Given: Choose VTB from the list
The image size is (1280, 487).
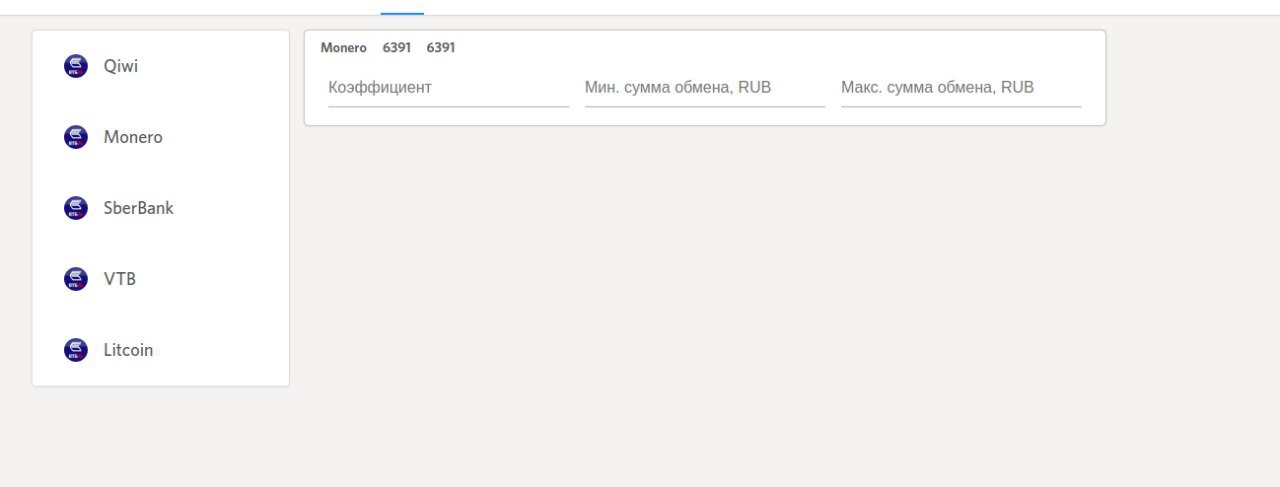Looking at the screenshot, I should 161,279.
